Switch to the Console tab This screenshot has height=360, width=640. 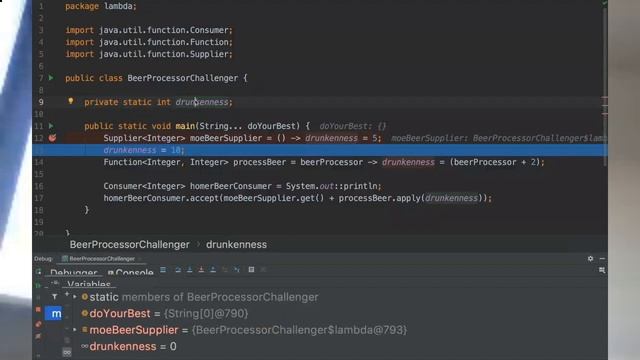click(x=131, y=272)
